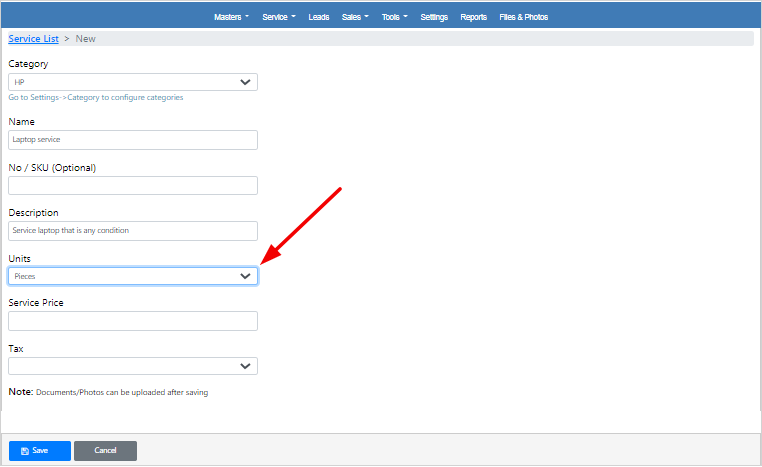Click the Cancel button
The width and height of the screenshot is (762, 467).
click(x=105, y=451)
